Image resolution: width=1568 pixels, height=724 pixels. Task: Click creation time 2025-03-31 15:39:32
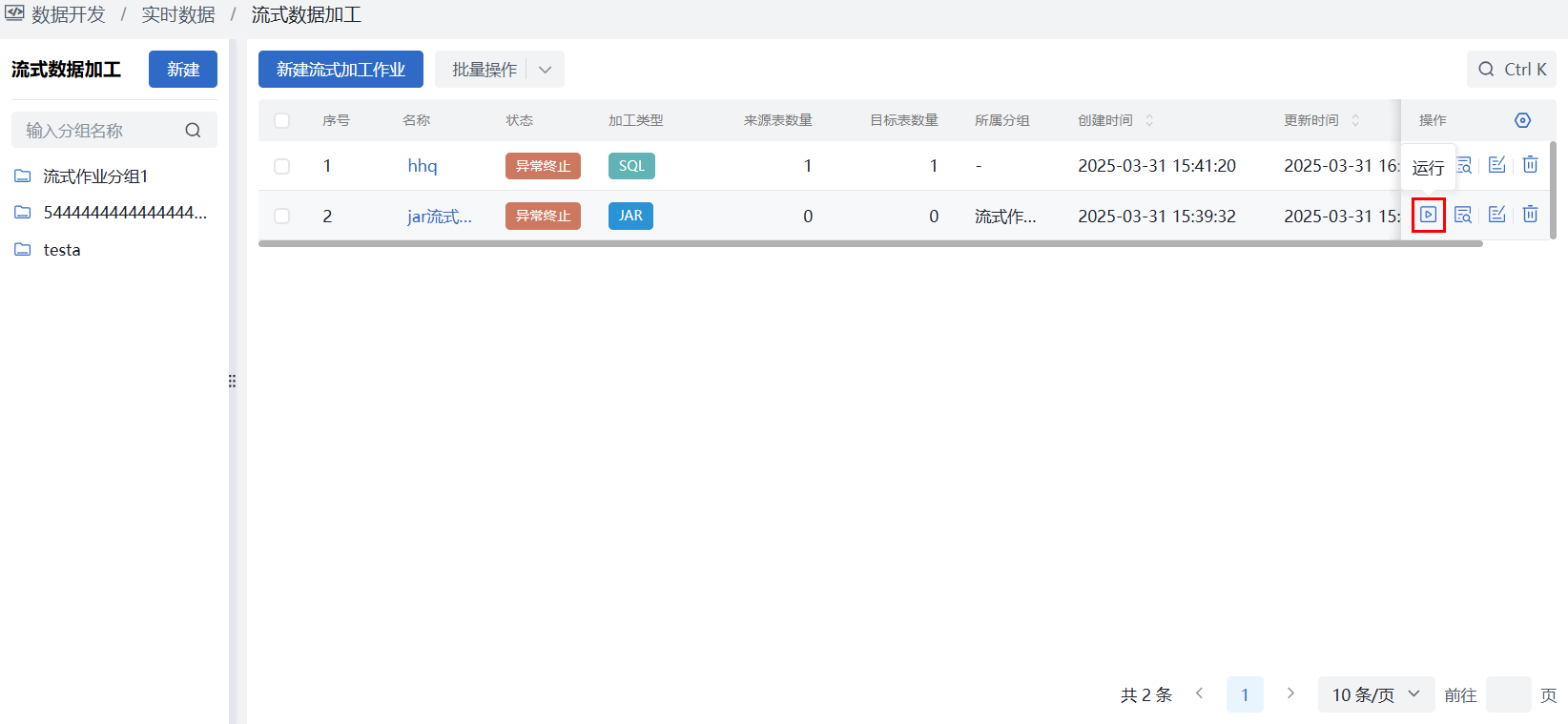(x=1157, y=217)
